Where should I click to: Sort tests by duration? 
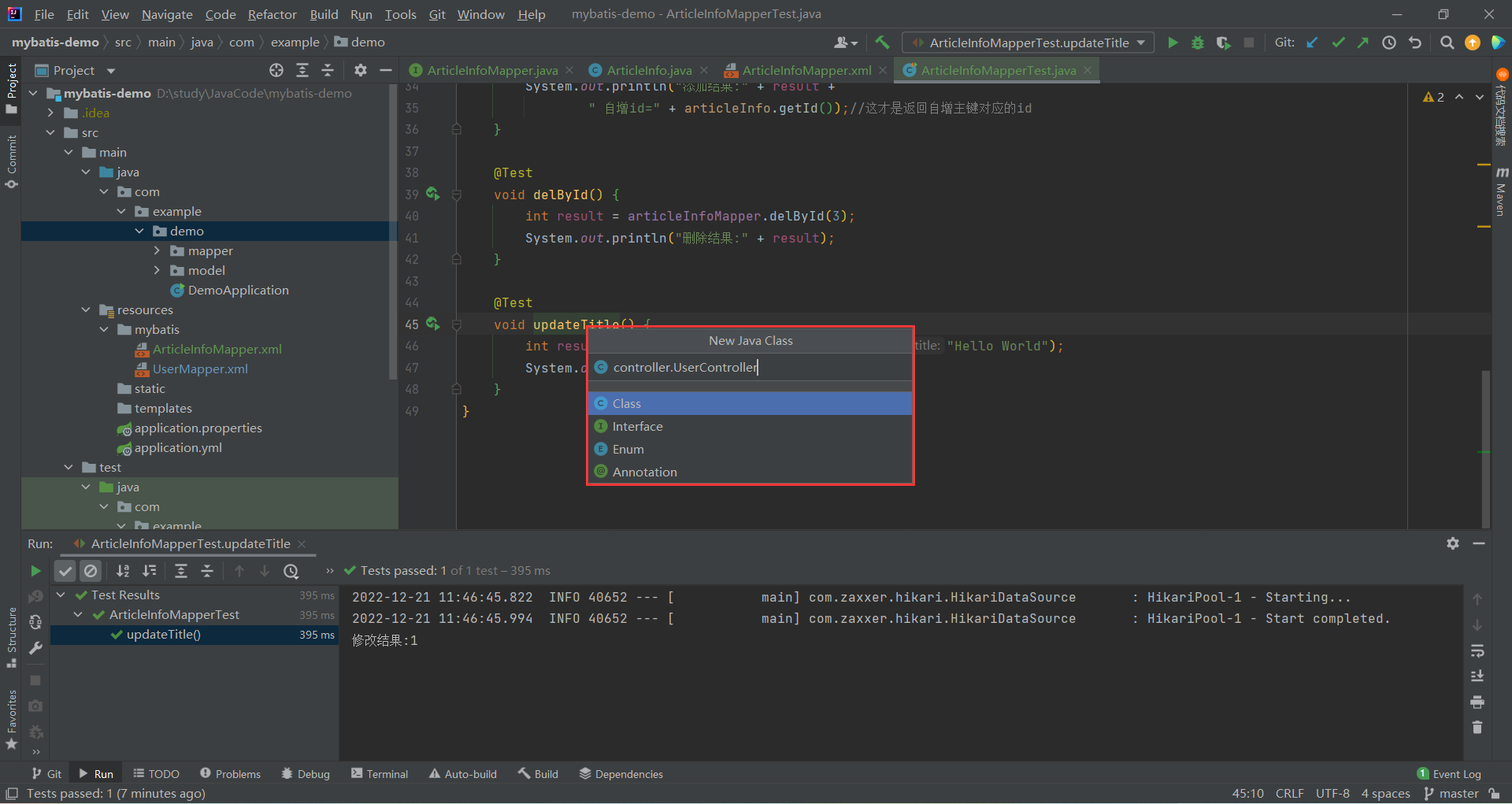click(x=149, y=570)
